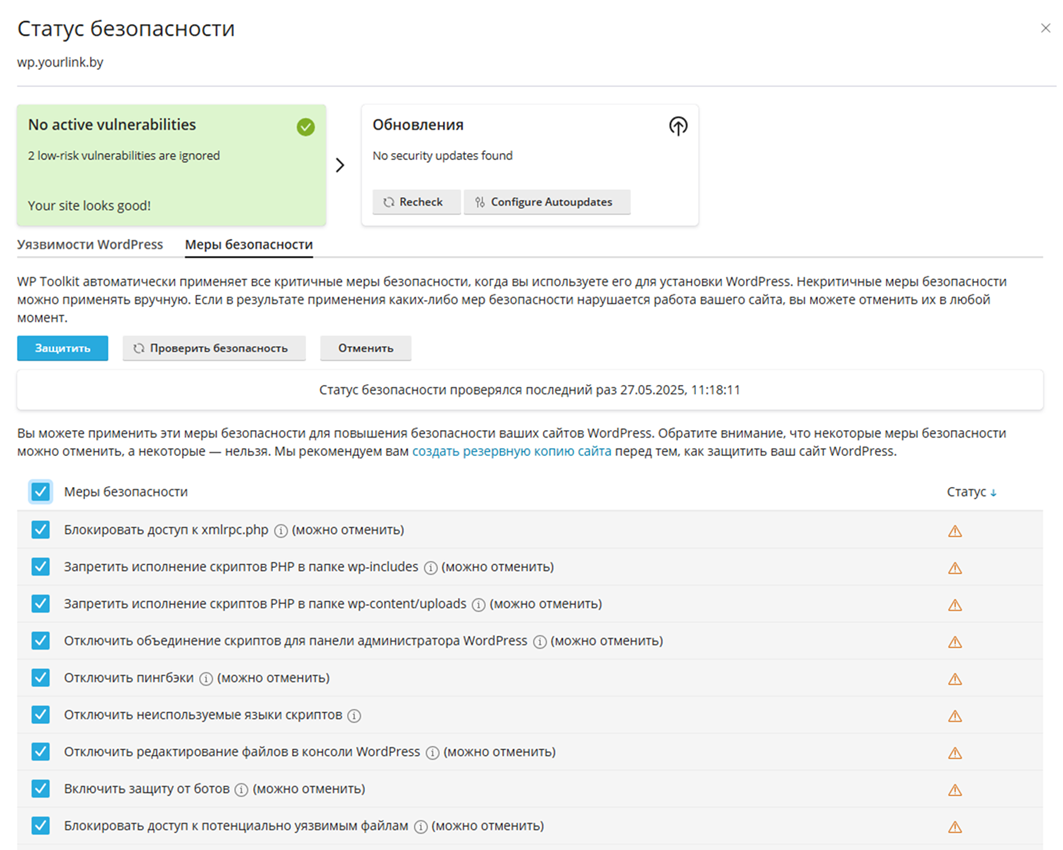Screen dimensions: 1063x850
Task: Click the blue Защитить button
Action: click(x=62, y=348)
